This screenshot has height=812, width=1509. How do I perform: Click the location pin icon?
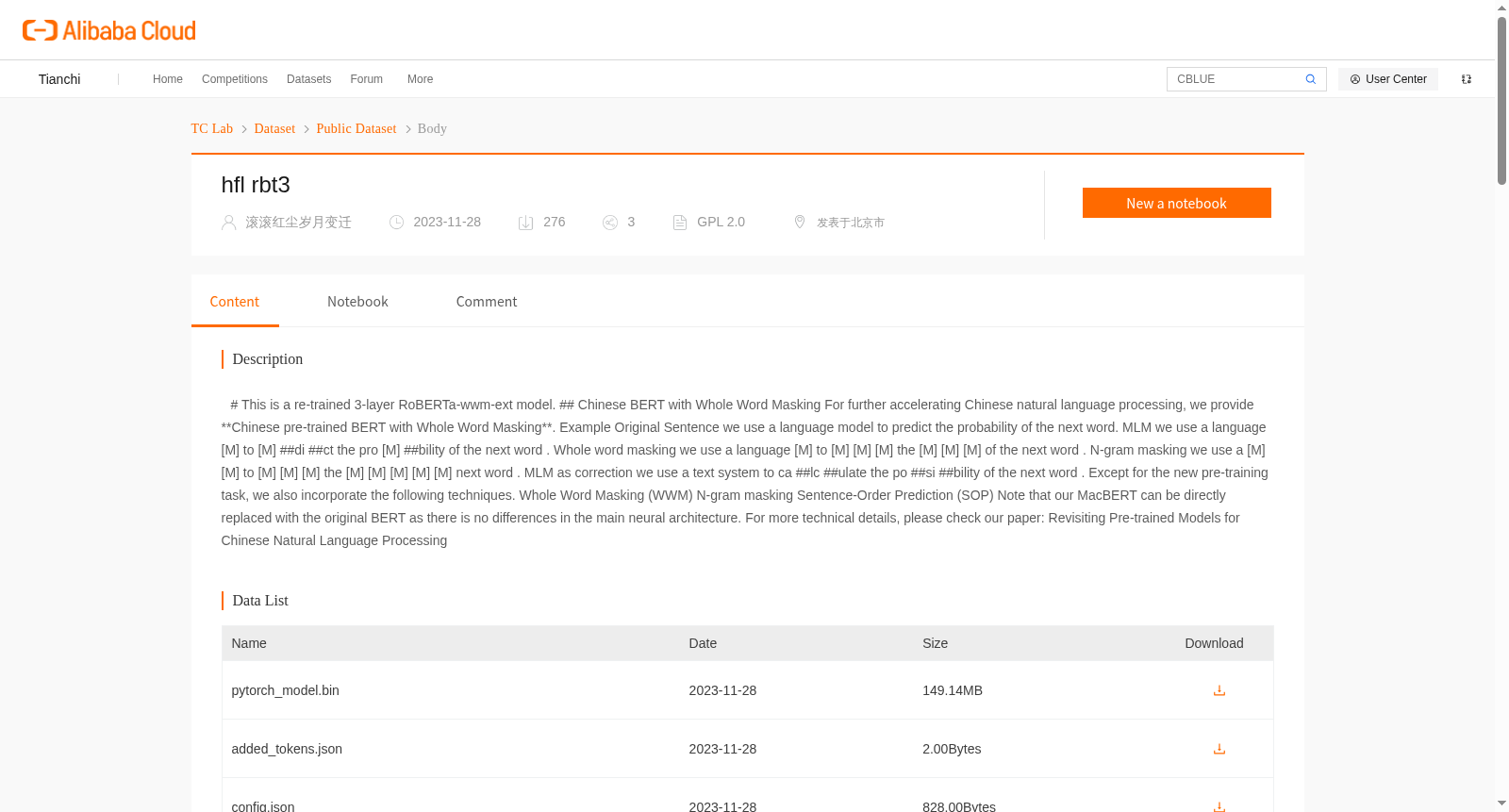(x=800, y=222)
